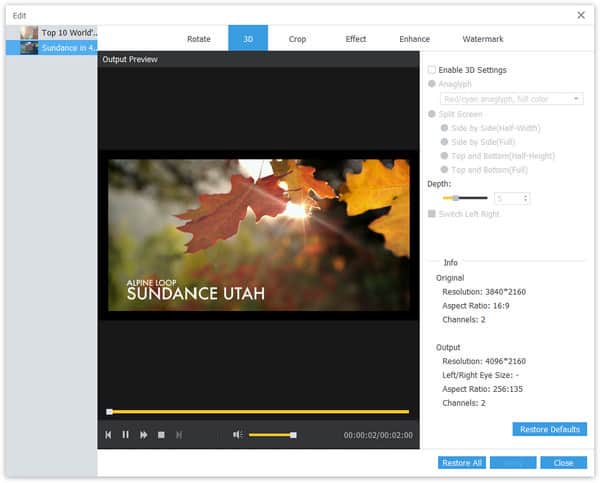Pause the video preview
The image size is (600, 483).
click(x=126, y=435)
